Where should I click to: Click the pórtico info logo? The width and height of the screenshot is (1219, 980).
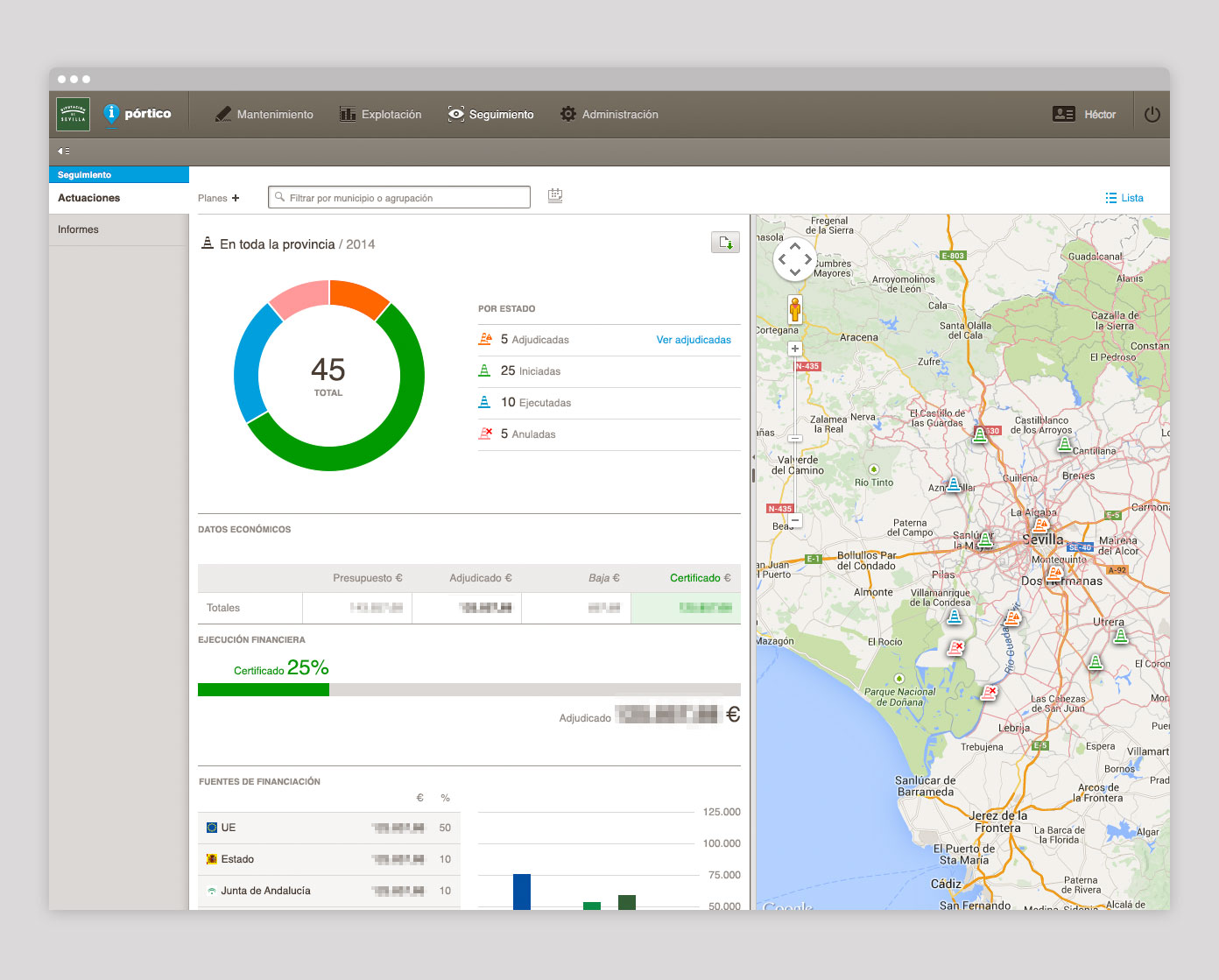[x=137, y=114]
